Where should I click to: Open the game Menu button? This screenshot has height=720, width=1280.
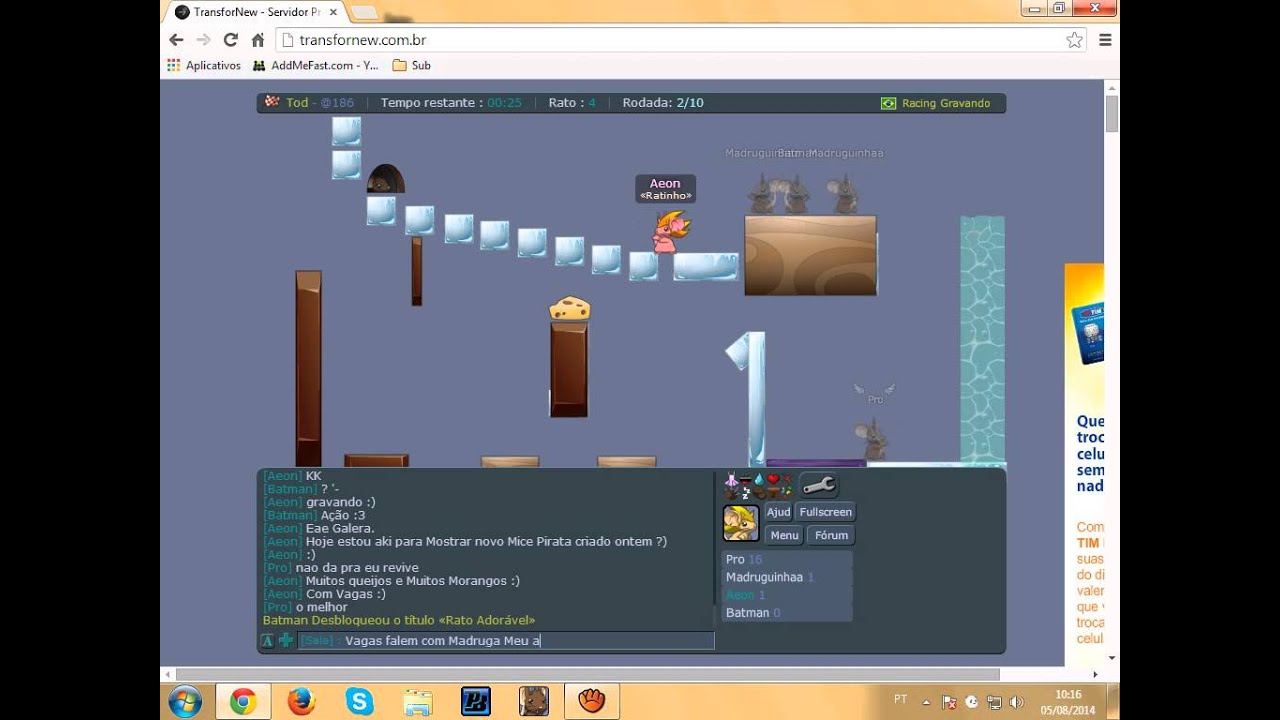(x=784, y=535)
